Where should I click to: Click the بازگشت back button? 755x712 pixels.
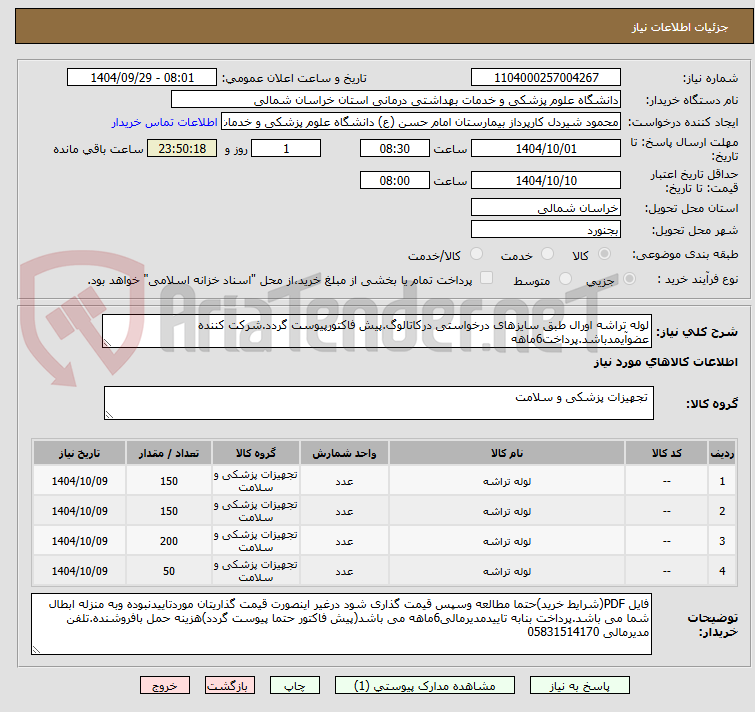[x=230, y=686]
